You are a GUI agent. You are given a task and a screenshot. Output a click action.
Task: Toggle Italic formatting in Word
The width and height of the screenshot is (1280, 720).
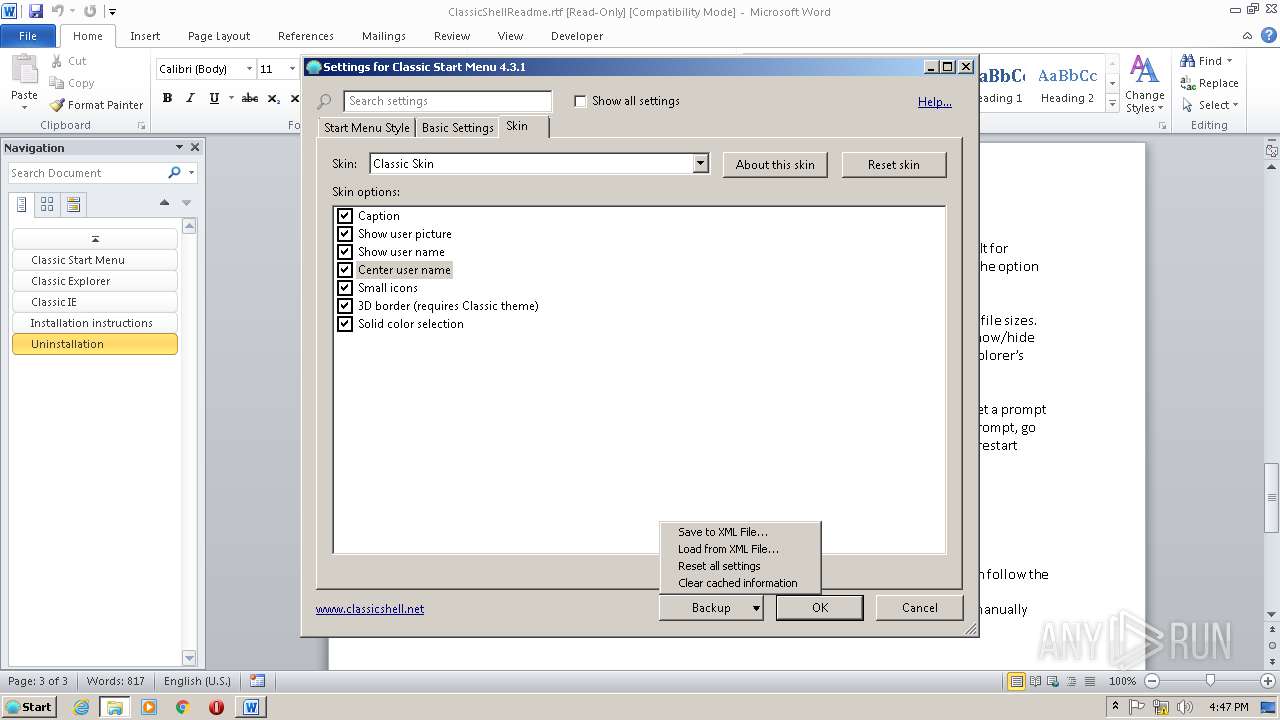point(190,98)
